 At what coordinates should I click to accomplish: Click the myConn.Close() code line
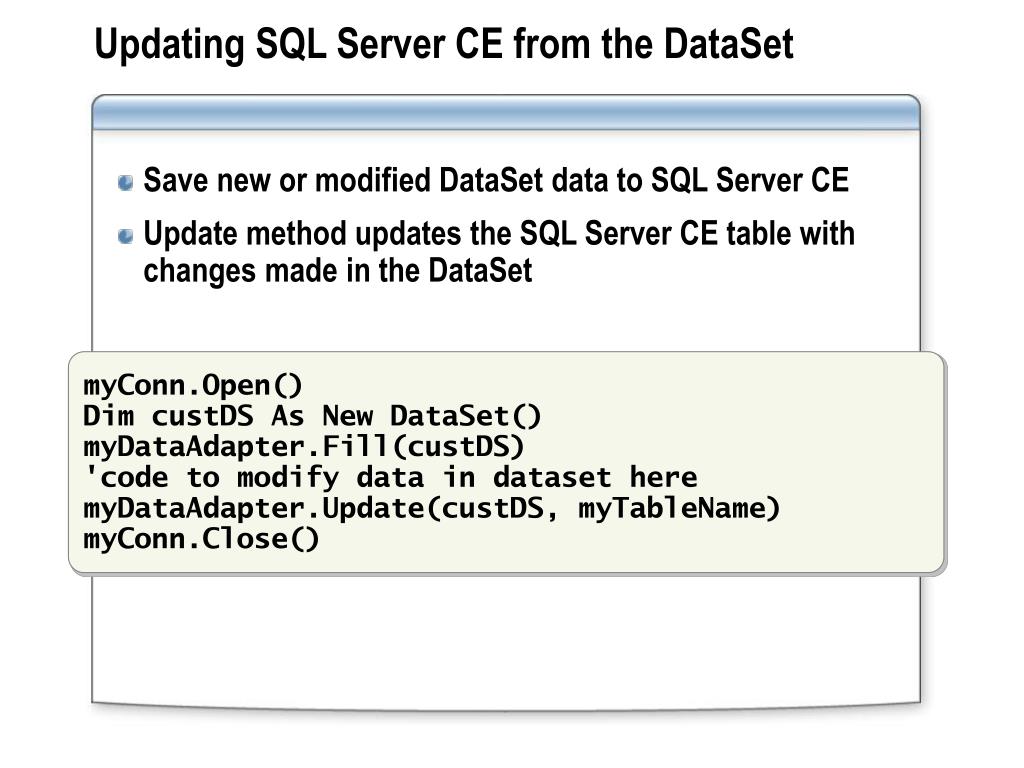tap(201, 539)
